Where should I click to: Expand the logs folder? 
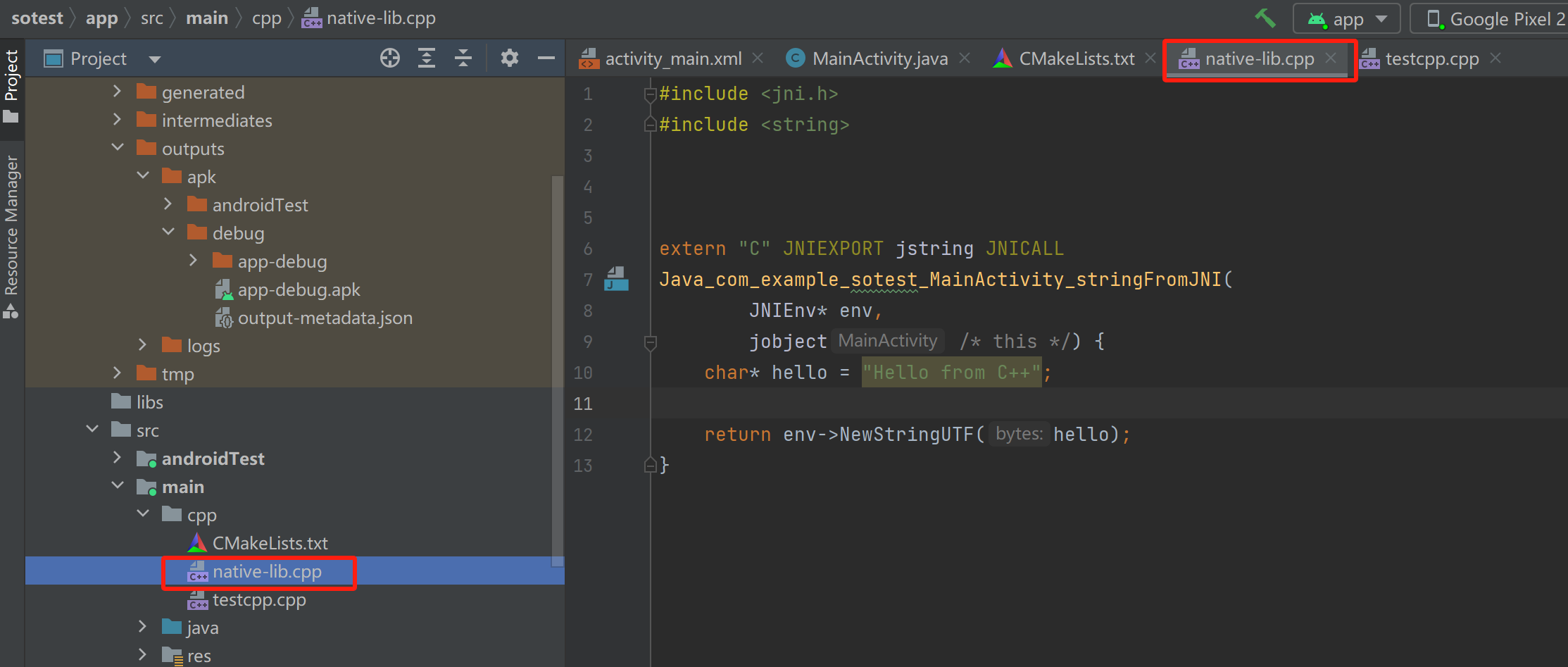tap(143, 345)
